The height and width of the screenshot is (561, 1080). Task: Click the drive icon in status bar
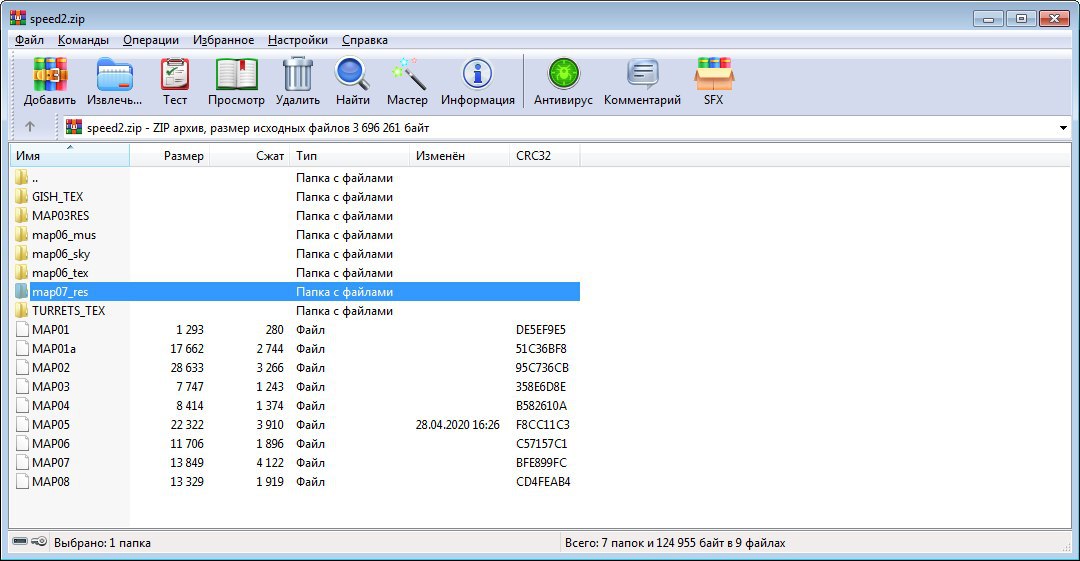click(20, 542)
